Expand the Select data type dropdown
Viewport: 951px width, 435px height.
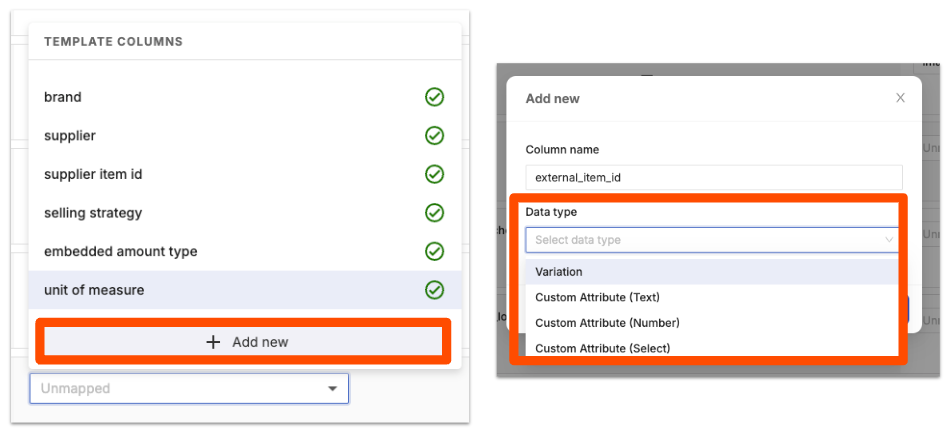712,240
